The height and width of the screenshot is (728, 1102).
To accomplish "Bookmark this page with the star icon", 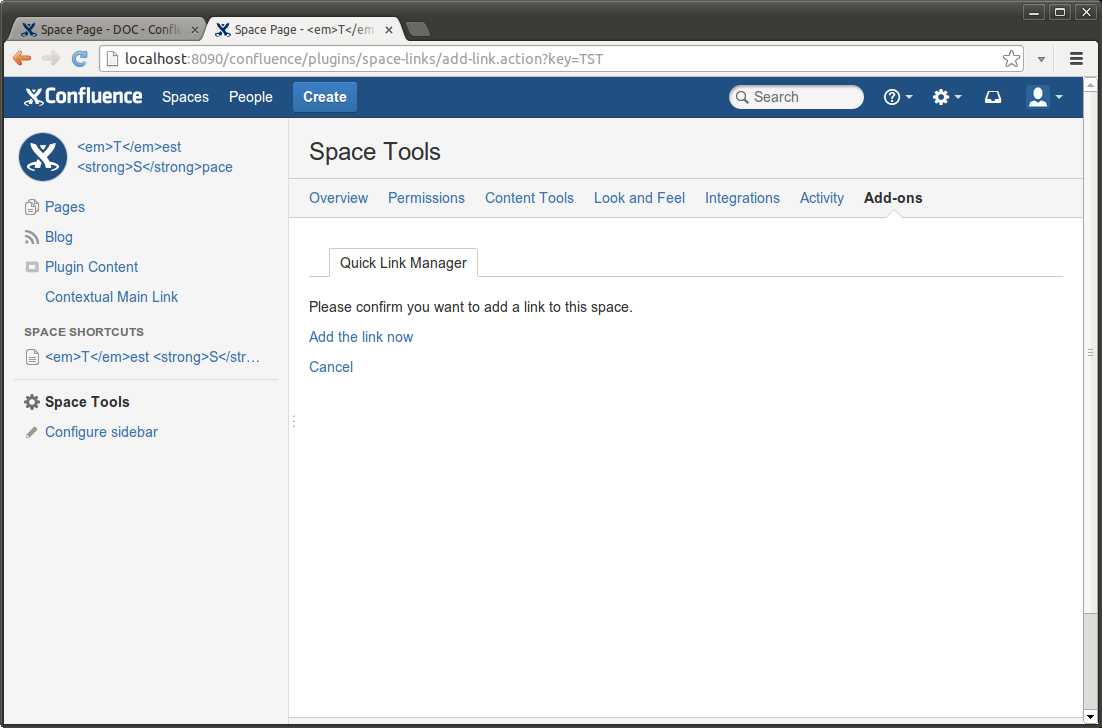I will pos(1011,59).
